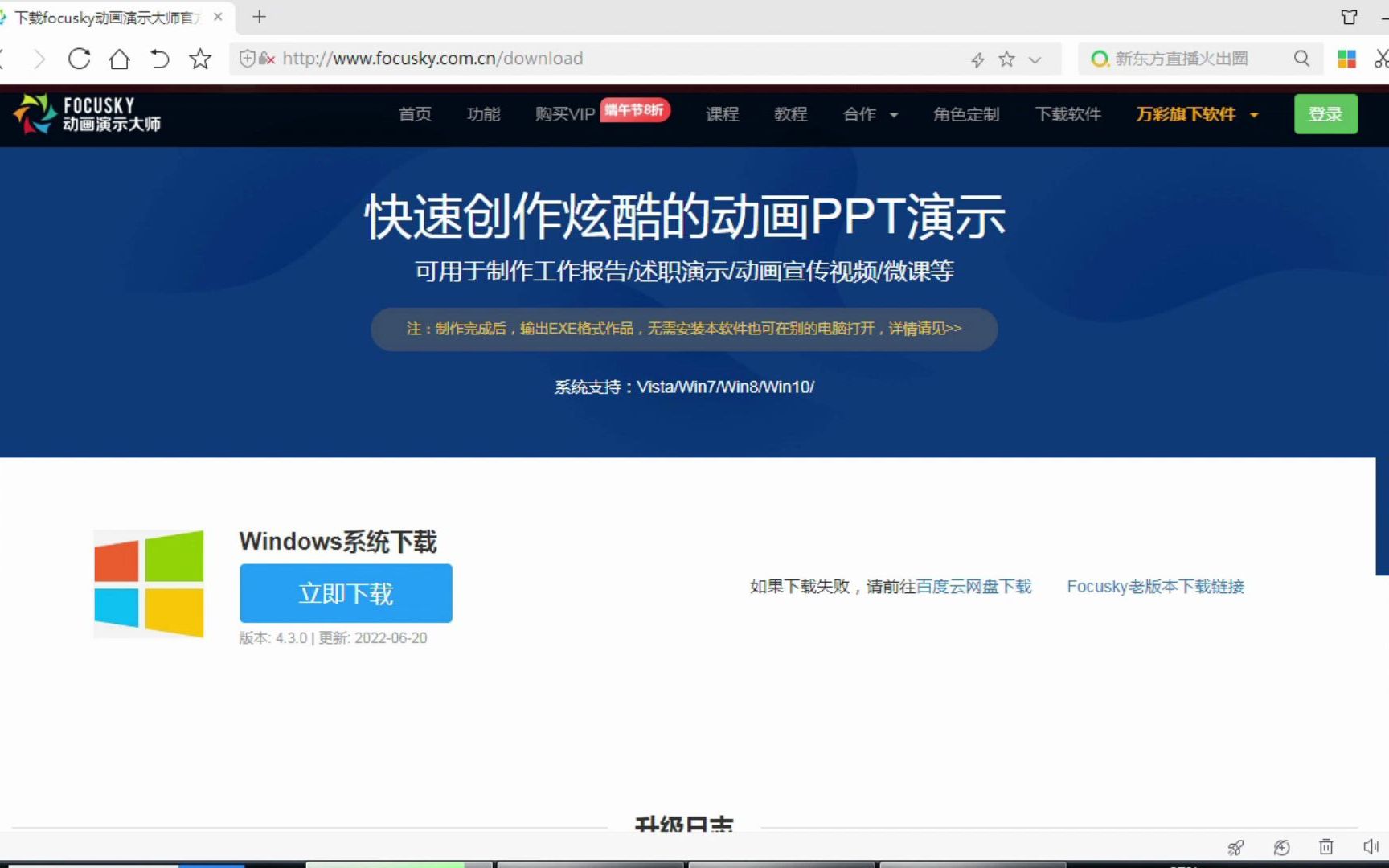
Task: Click the 端午节8折 promotion badge
Action: click(x=634, y=110)
